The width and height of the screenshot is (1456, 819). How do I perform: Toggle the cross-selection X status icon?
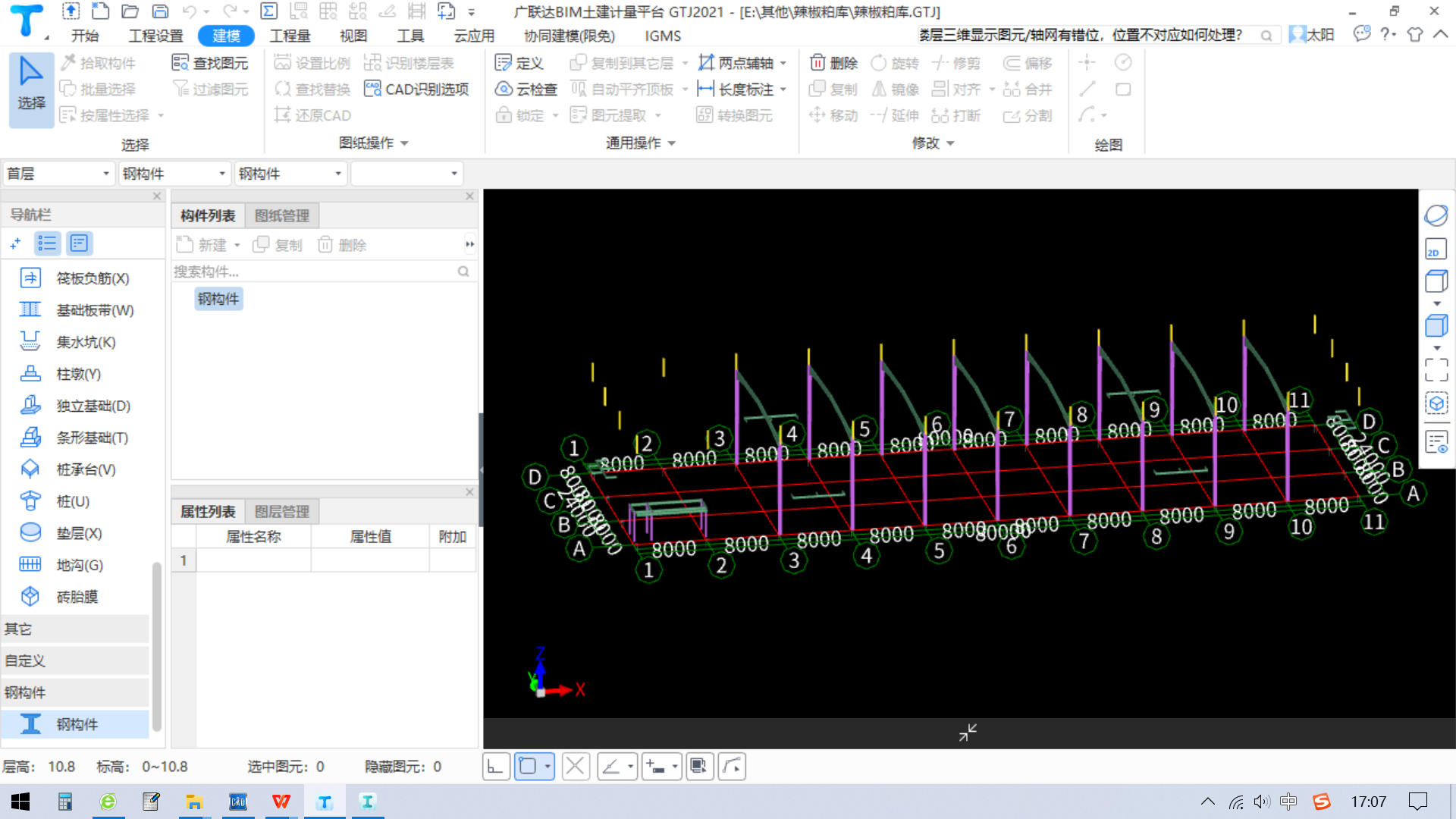[576, 767]
